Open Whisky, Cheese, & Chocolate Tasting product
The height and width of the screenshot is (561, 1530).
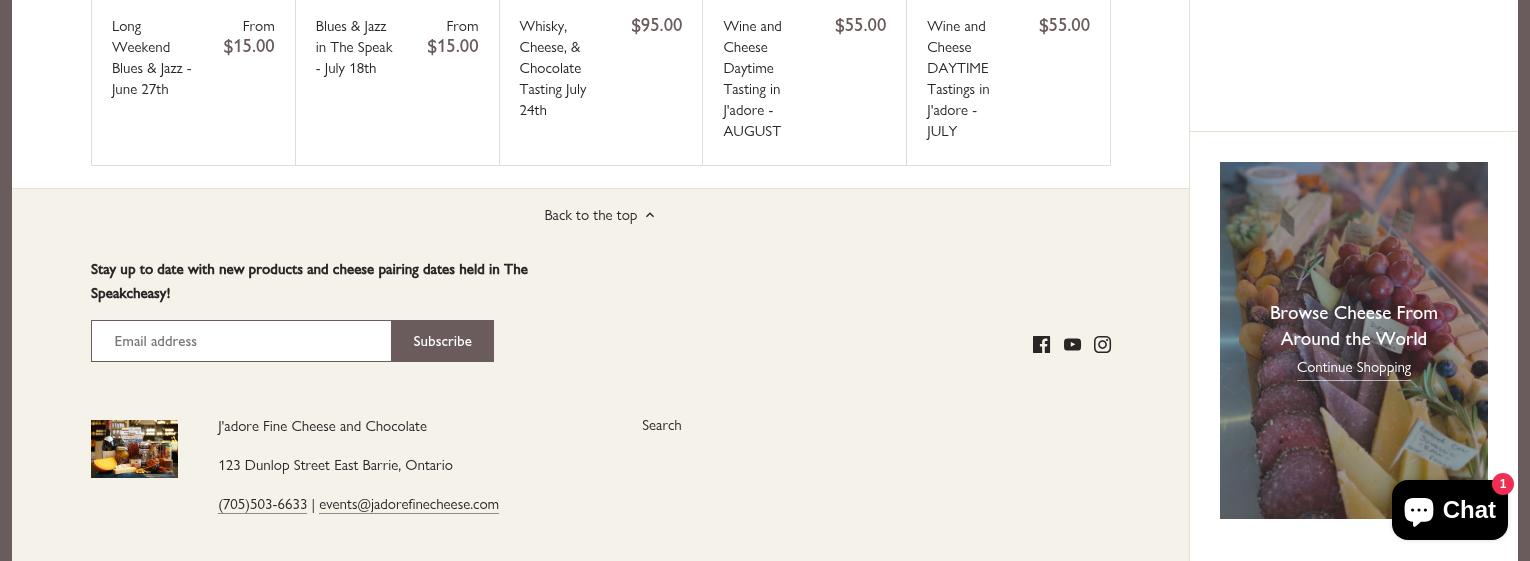[553, 68]
